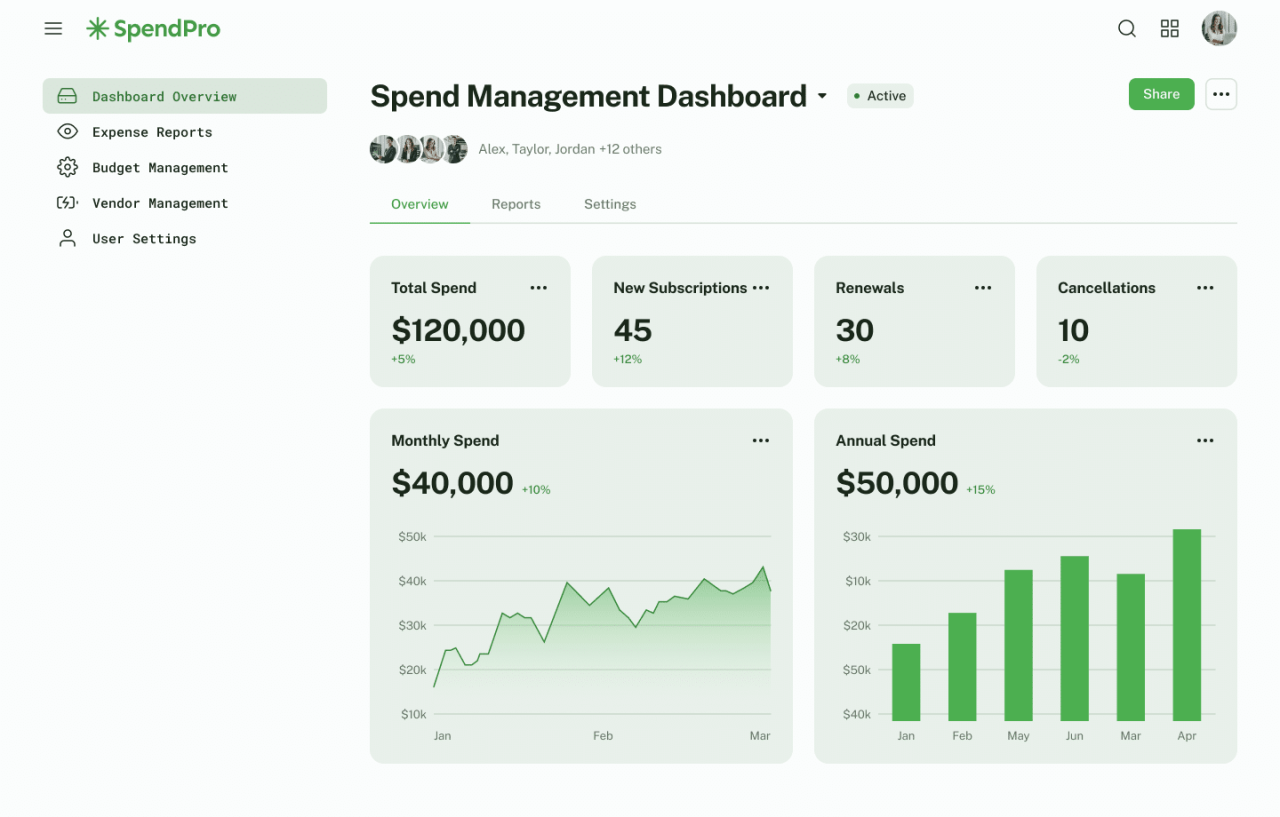This screenshot has height=817, width=1280.
Task: Open options menu on Total Spend card
Action: [x=539, y=288]
